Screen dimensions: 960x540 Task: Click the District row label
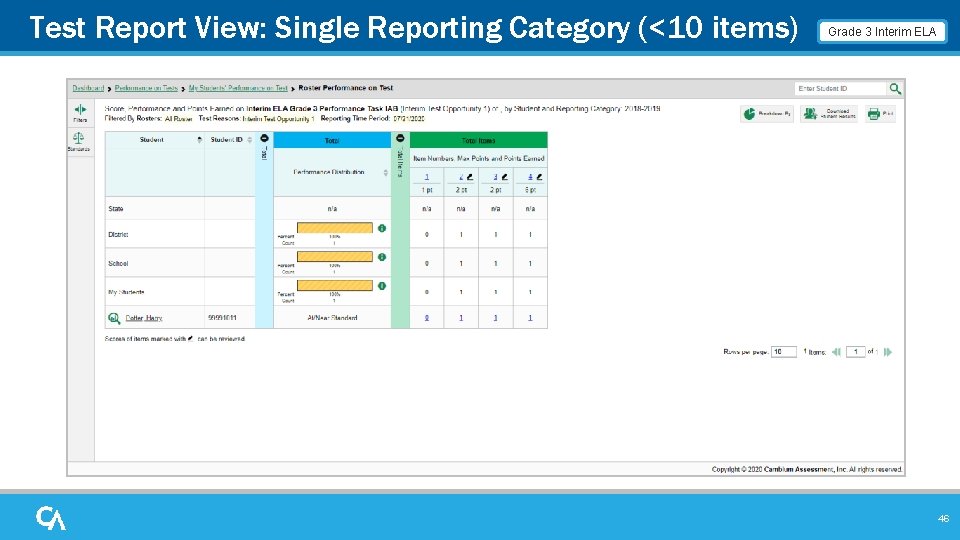[118, 234]
